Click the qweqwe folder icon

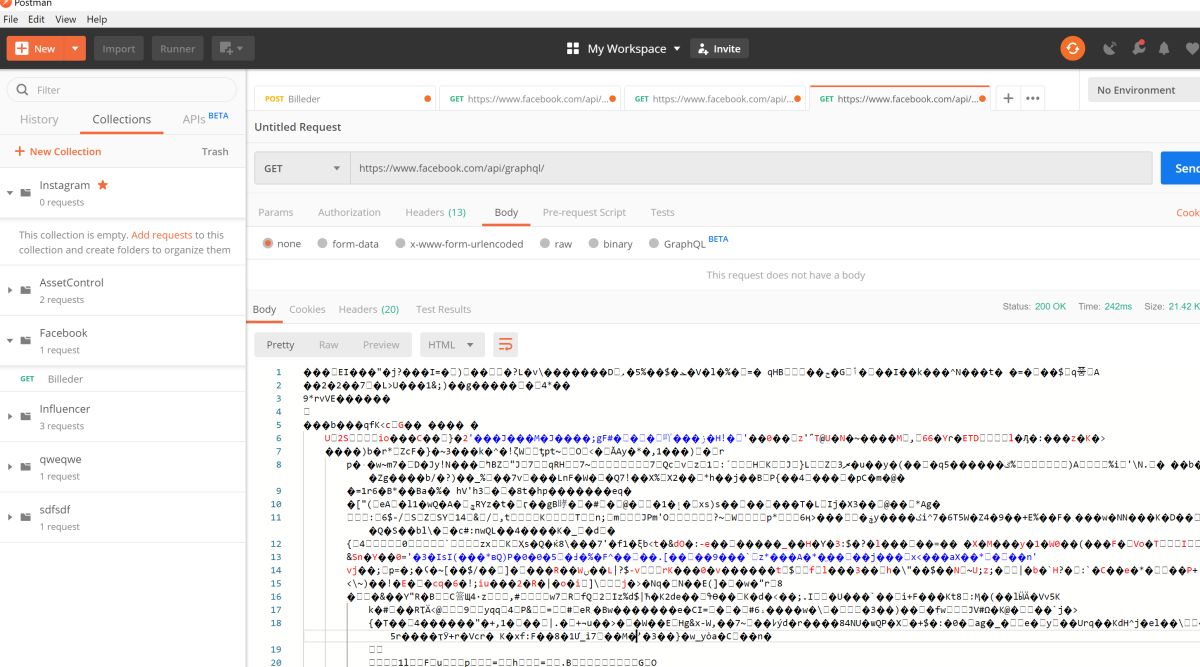click(25, 467)
